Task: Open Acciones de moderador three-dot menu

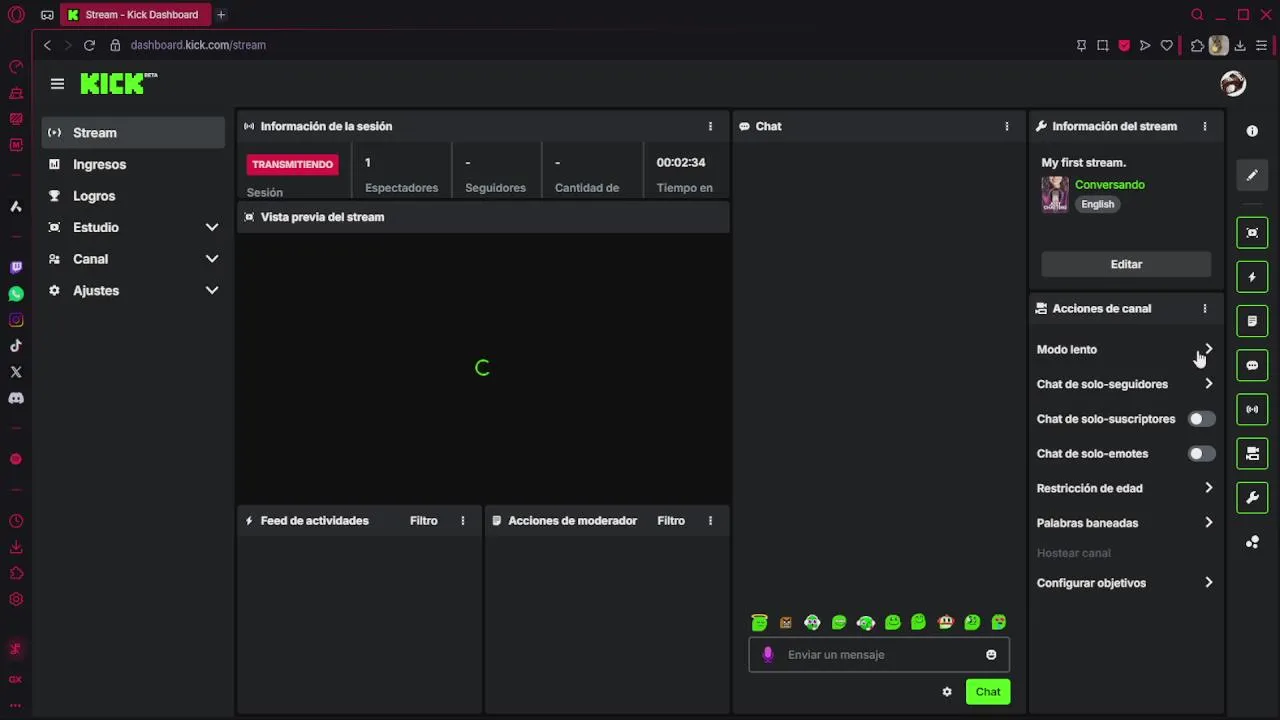Action: tap(710, 521)
